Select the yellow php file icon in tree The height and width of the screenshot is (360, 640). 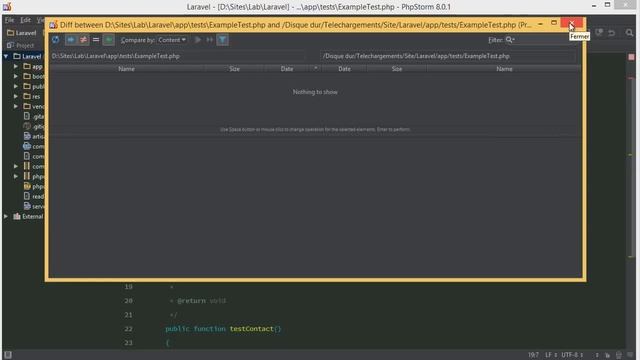(x=27, y=186)
